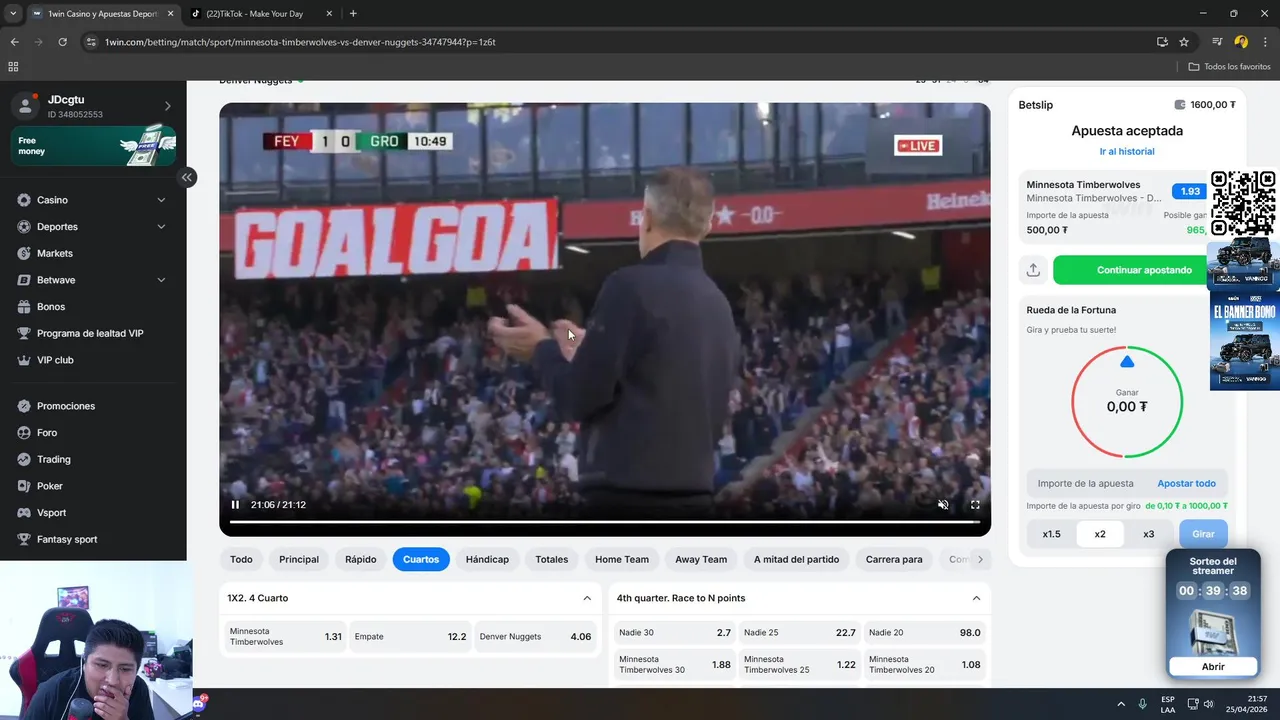Viewport: 1280px width, 720px height.
Task: Open Ir al historial link
Action: point(1127,152)
